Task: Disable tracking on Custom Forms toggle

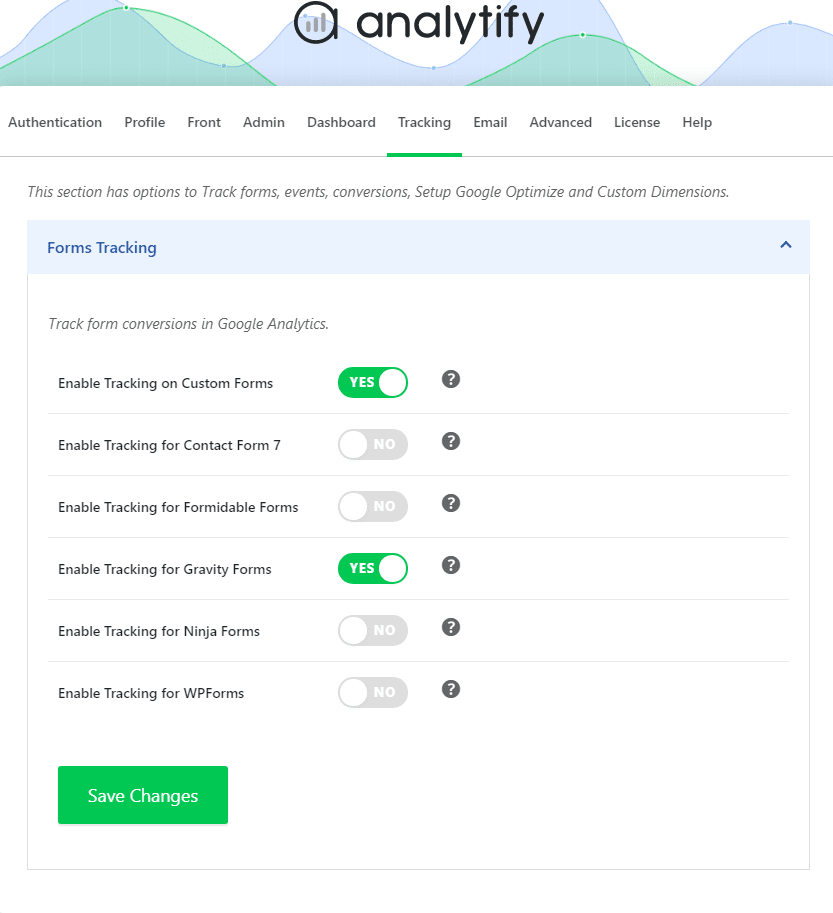Action: tap(373, 383)
